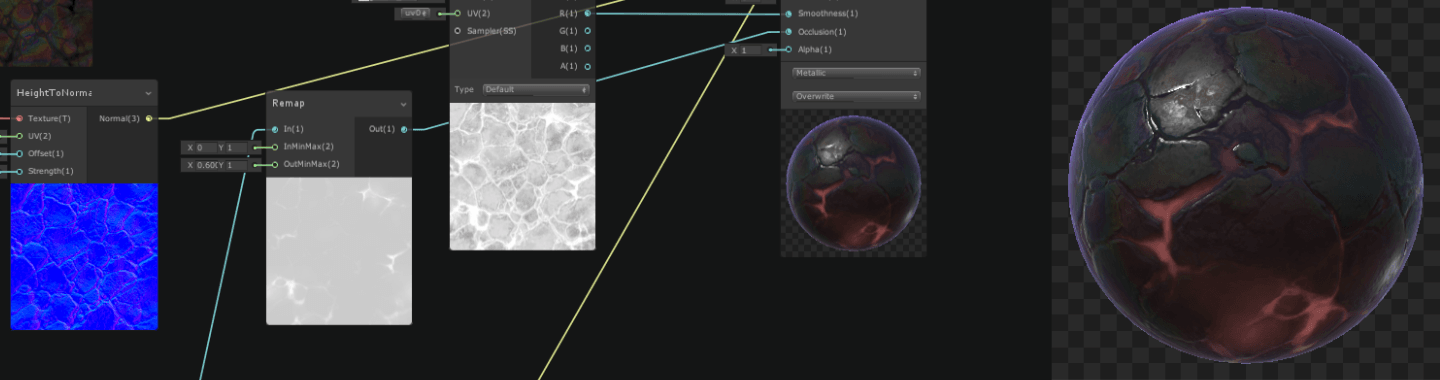This screenshot has height=380, width=1440.
Task: Click the Normal(3) output port
Action: (149, 119)
